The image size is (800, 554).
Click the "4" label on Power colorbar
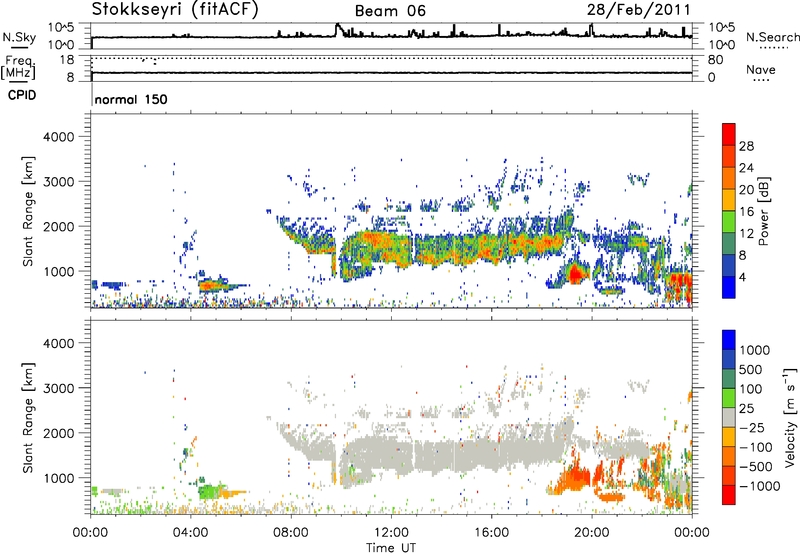743,277
